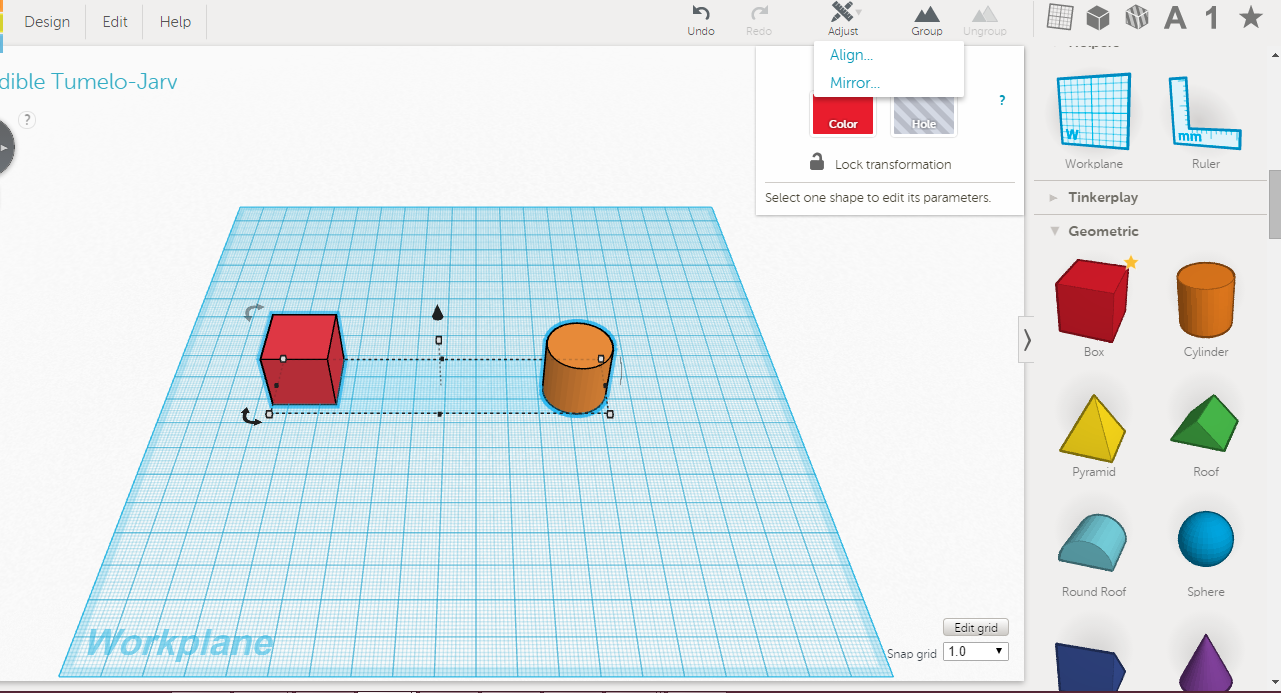Click the Edit grid button
The image size is (1281, 693).
975,626
